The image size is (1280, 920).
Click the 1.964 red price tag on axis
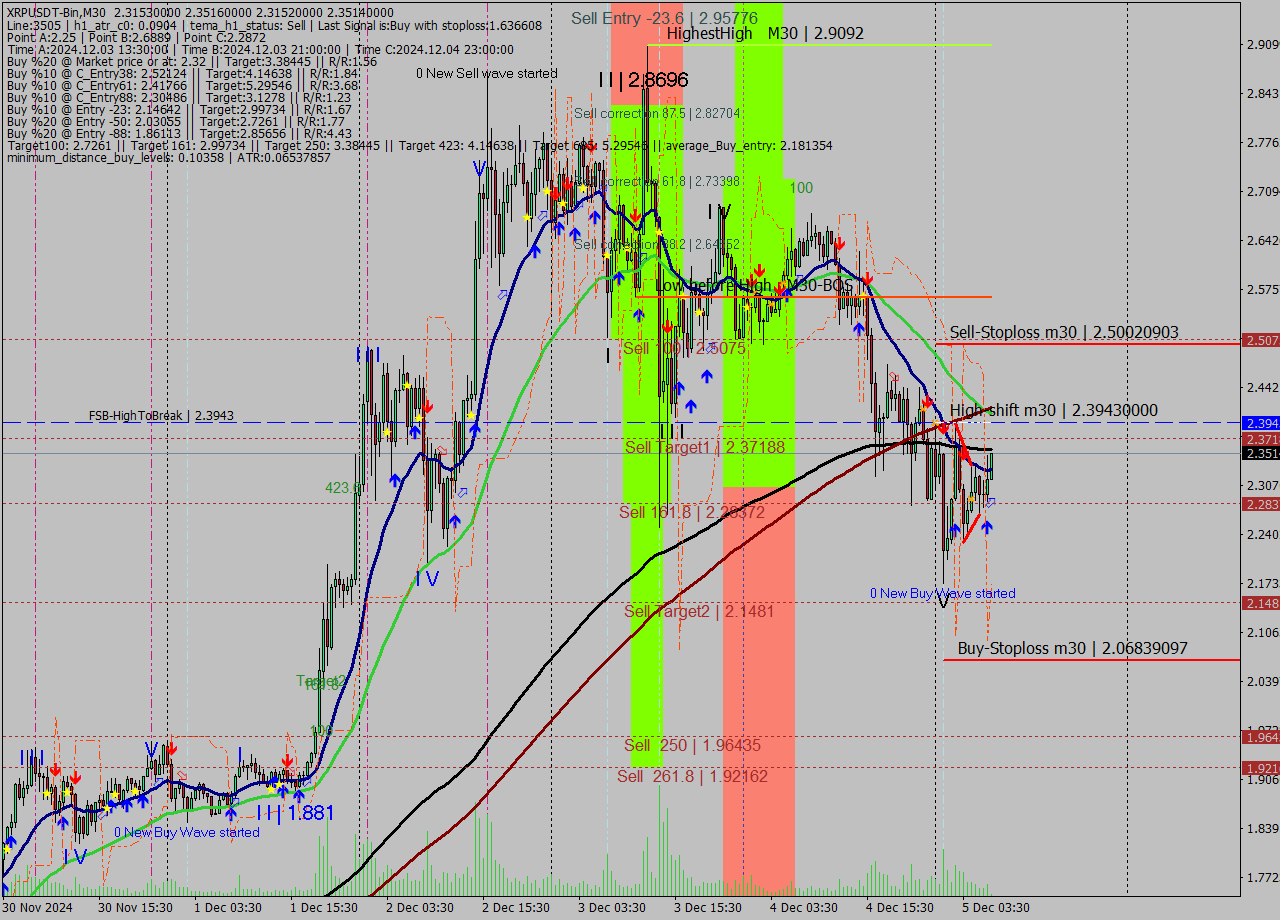(1260, 737)
